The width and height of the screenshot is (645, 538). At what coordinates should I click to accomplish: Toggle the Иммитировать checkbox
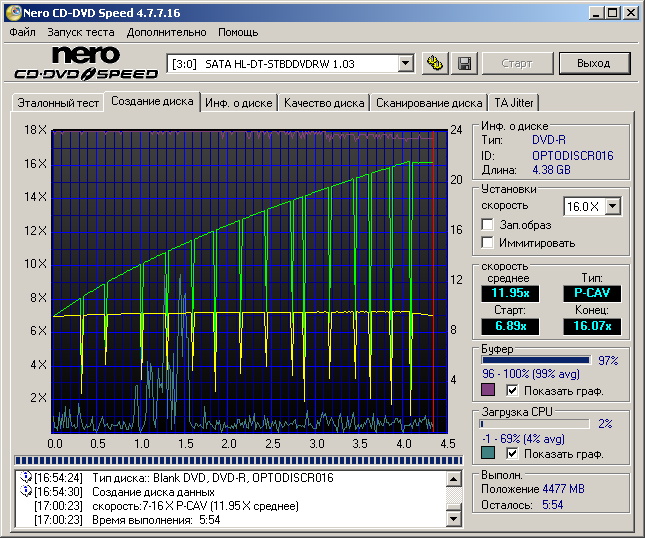click(488, 243)
